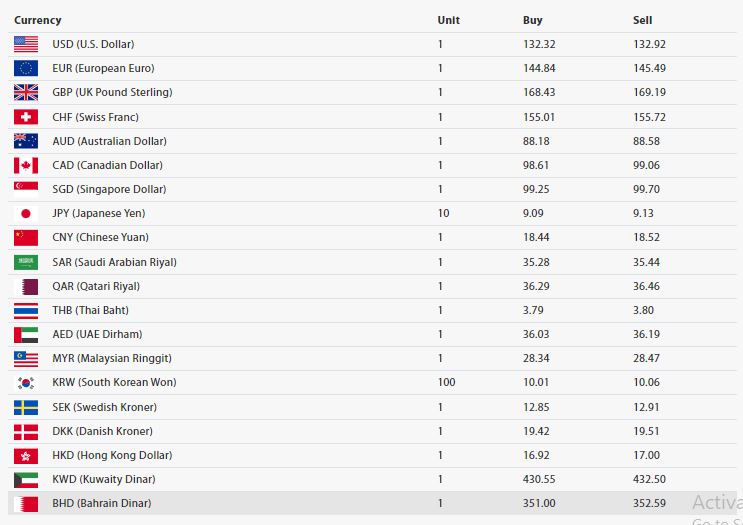The height and width of the screenshot is (525, 743).
Task: Click the UK flag icon
Action: (x=26, y=92)
